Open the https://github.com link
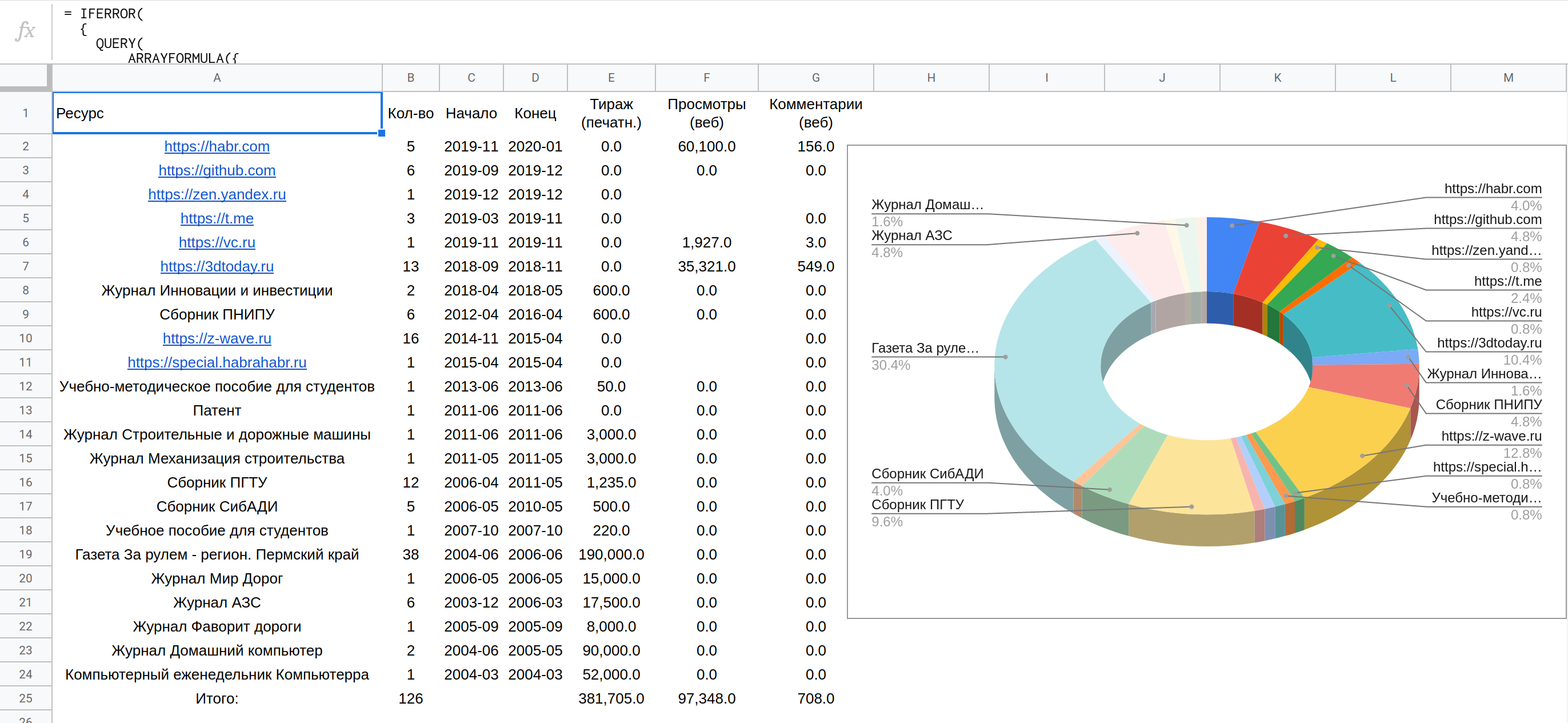Image resolution: width=1568 pixels, height=723 pixels. [x=217, y=170]
